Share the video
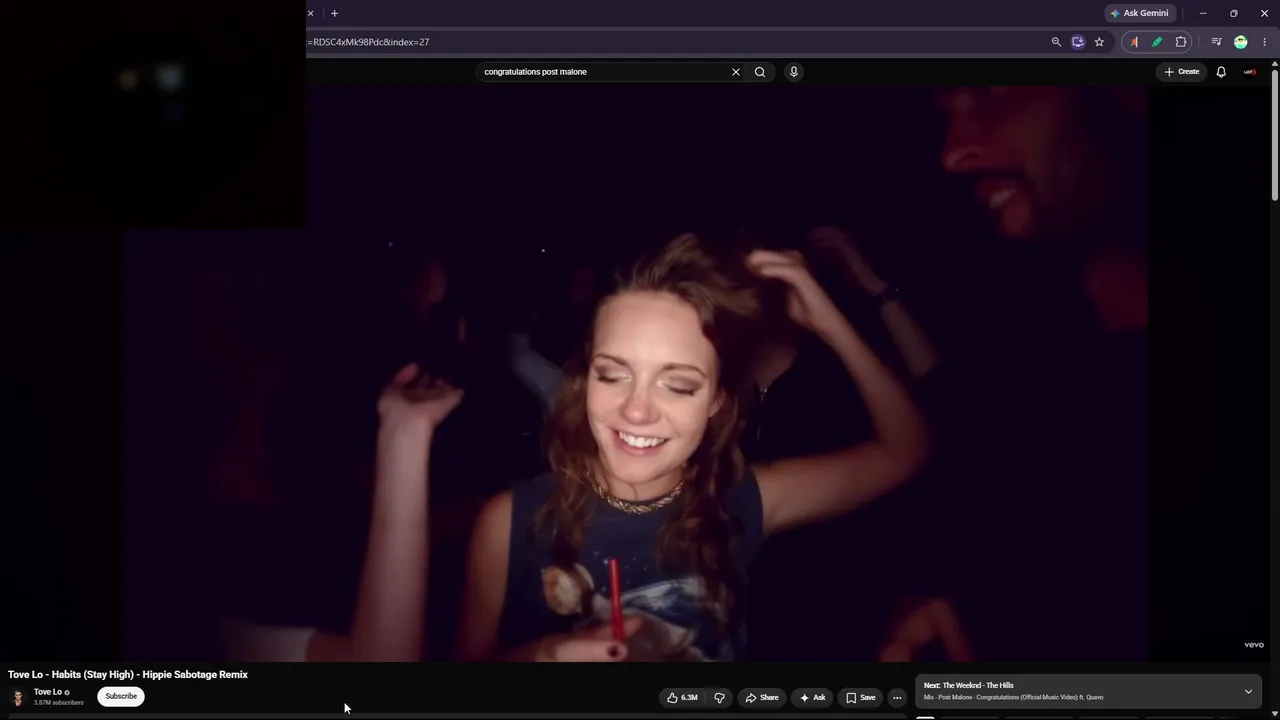 point(762,698)
